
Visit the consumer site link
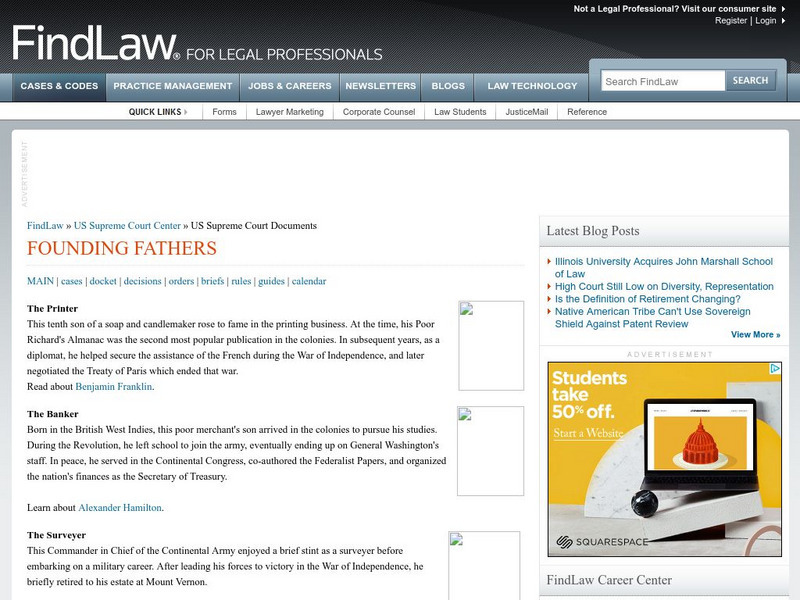674,9
